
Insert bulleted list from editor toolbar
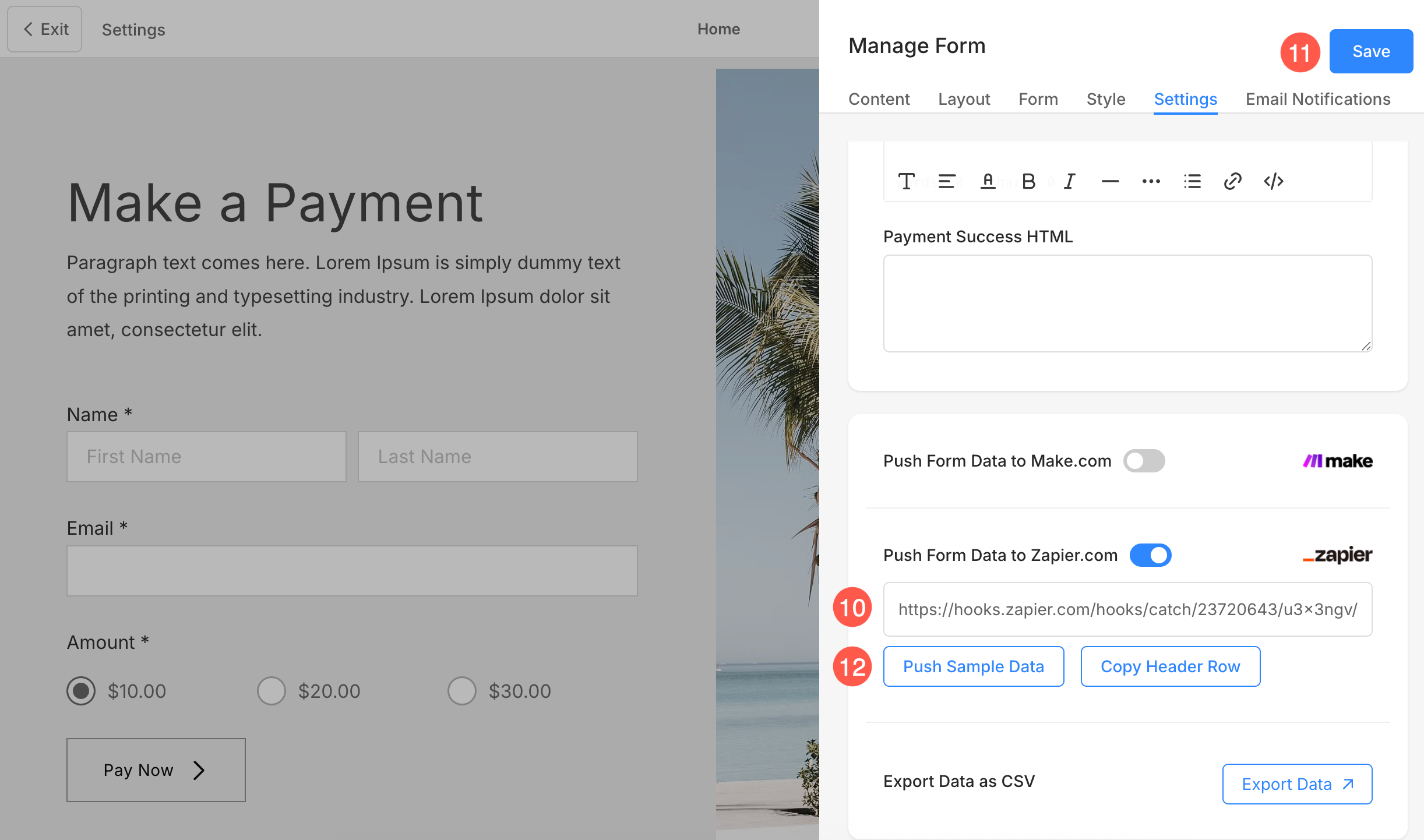1192,181
